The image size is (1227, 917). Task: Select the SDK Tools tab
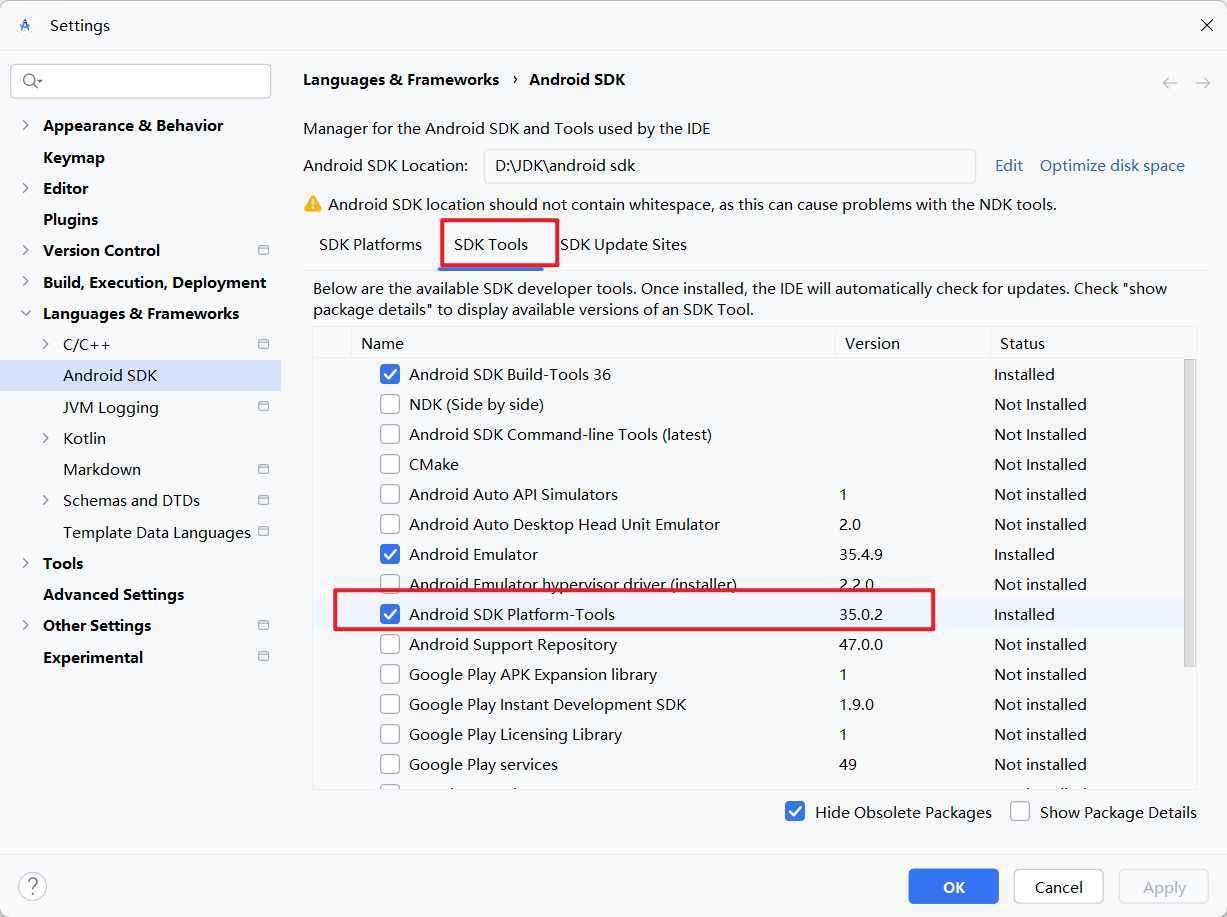click(490, 244)
